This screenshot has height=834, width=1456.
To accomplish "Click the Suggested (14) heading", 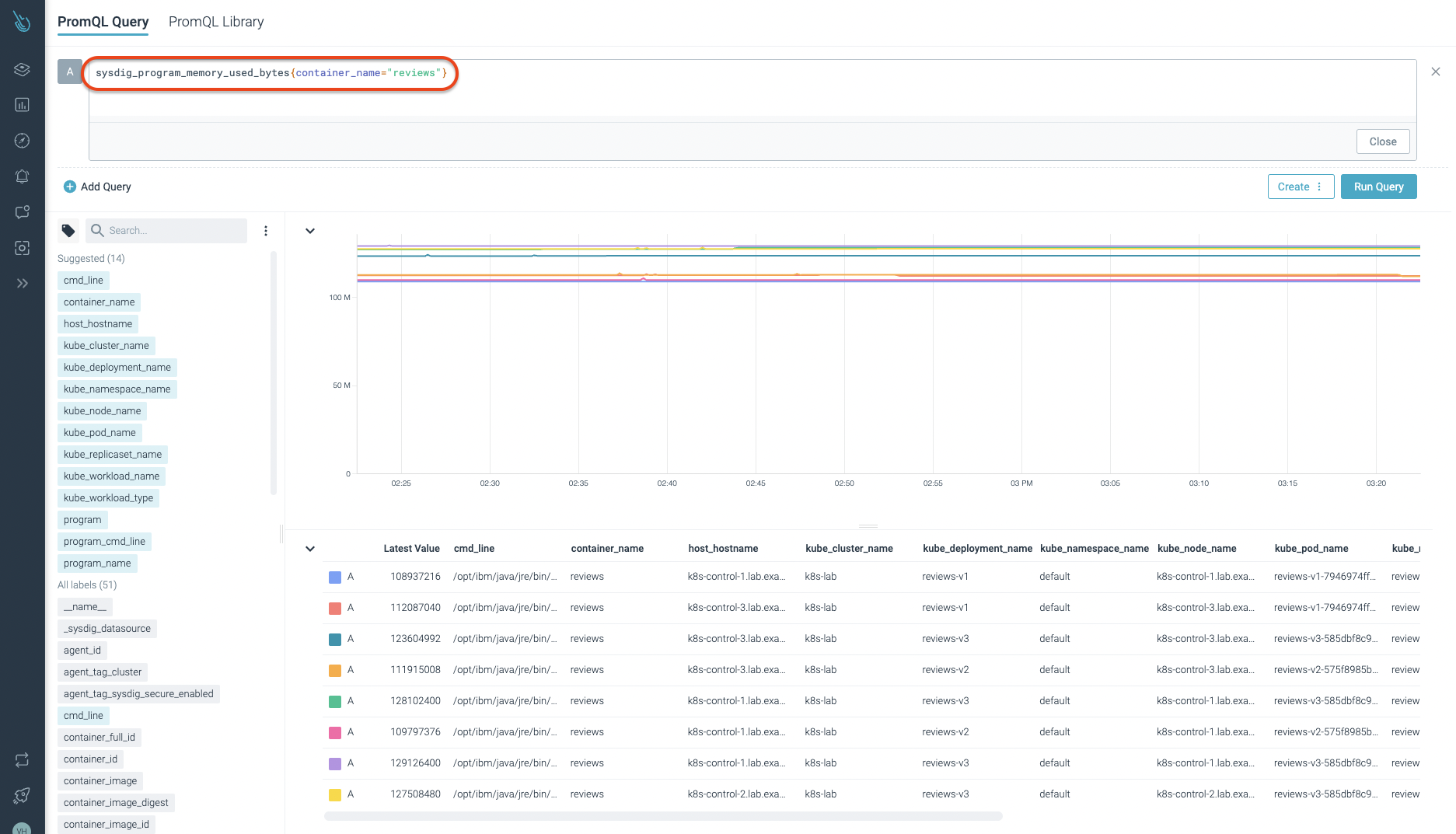I will pos(91,259).
